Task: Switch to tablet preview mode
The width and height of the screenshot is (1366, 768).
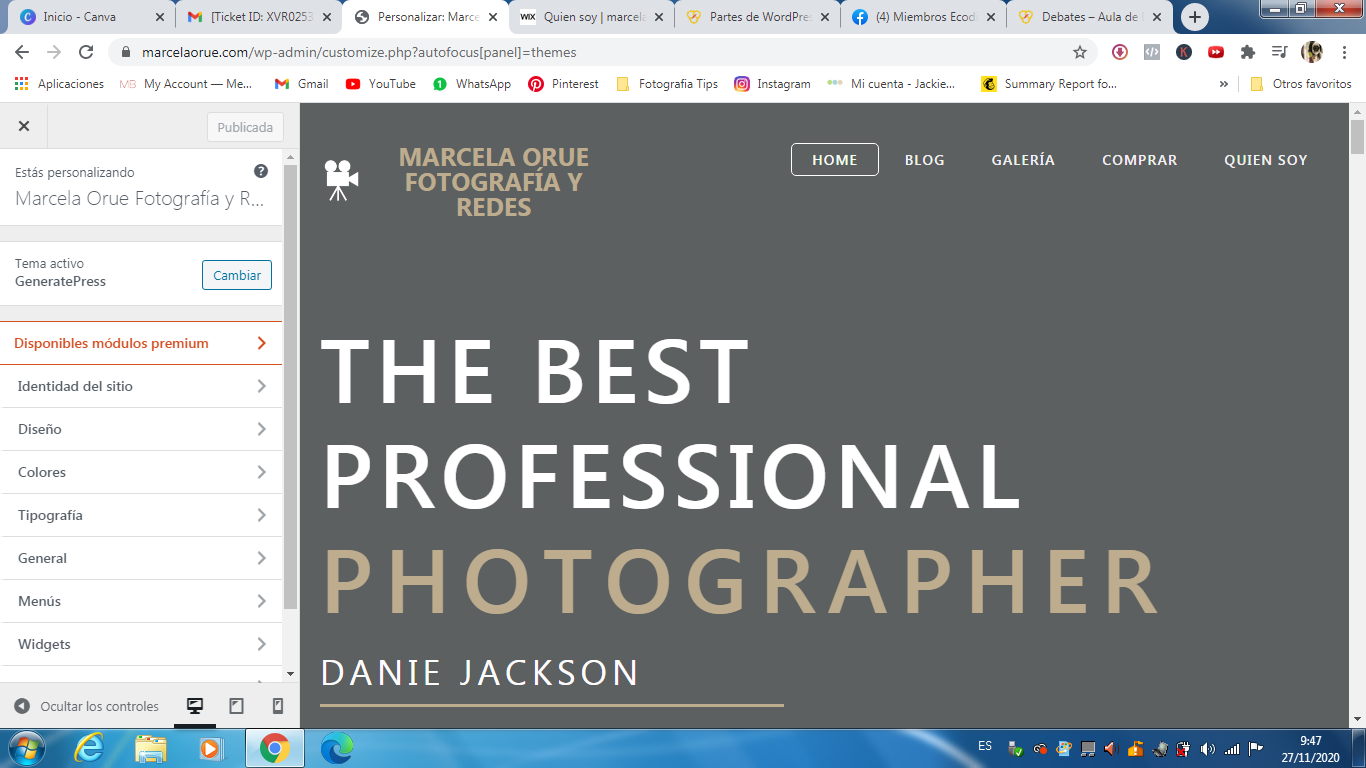Action: 237,706
